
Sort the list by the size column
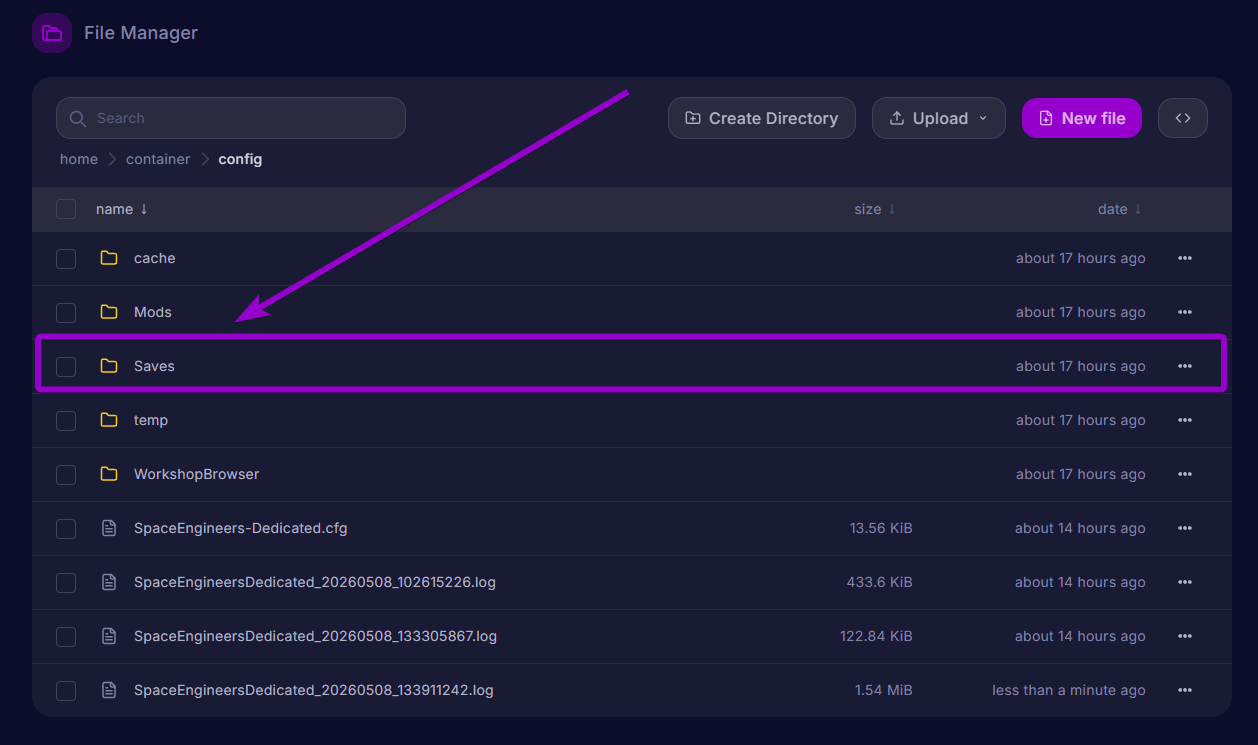tap(875, 209)
